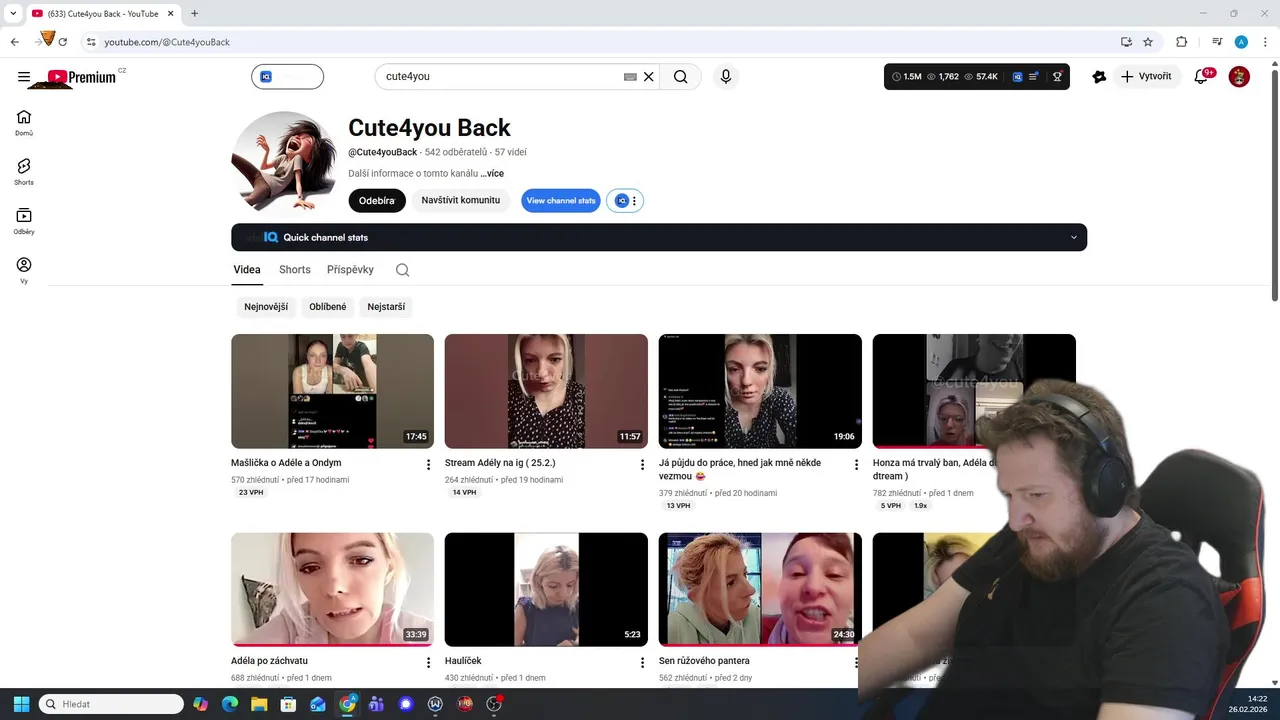Reload the page
The width and height of the screenshot is (1280, 720).
63,42
